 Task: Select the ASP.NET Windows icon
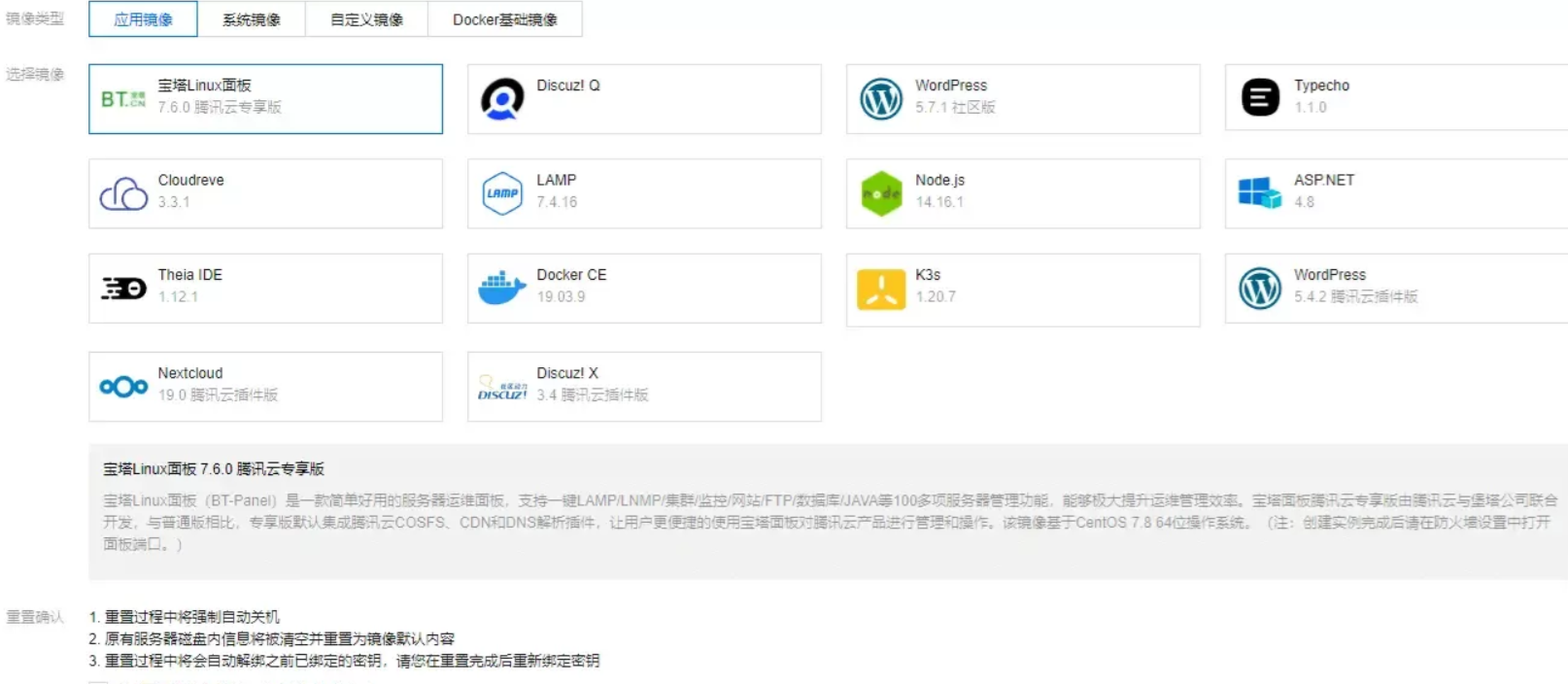(1260, 192)
